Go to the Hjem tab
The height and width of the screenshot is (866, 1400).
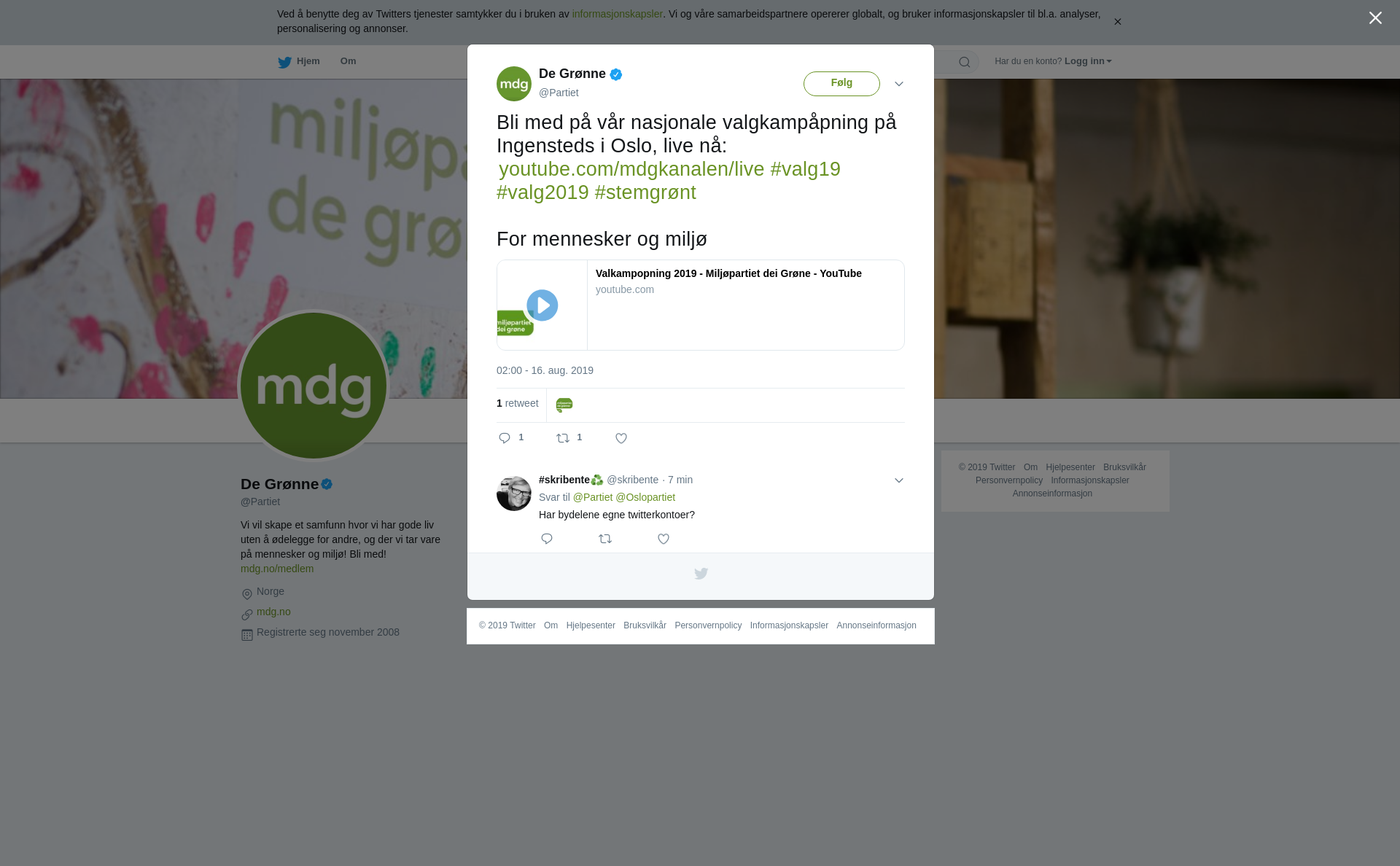coord(299,61)
